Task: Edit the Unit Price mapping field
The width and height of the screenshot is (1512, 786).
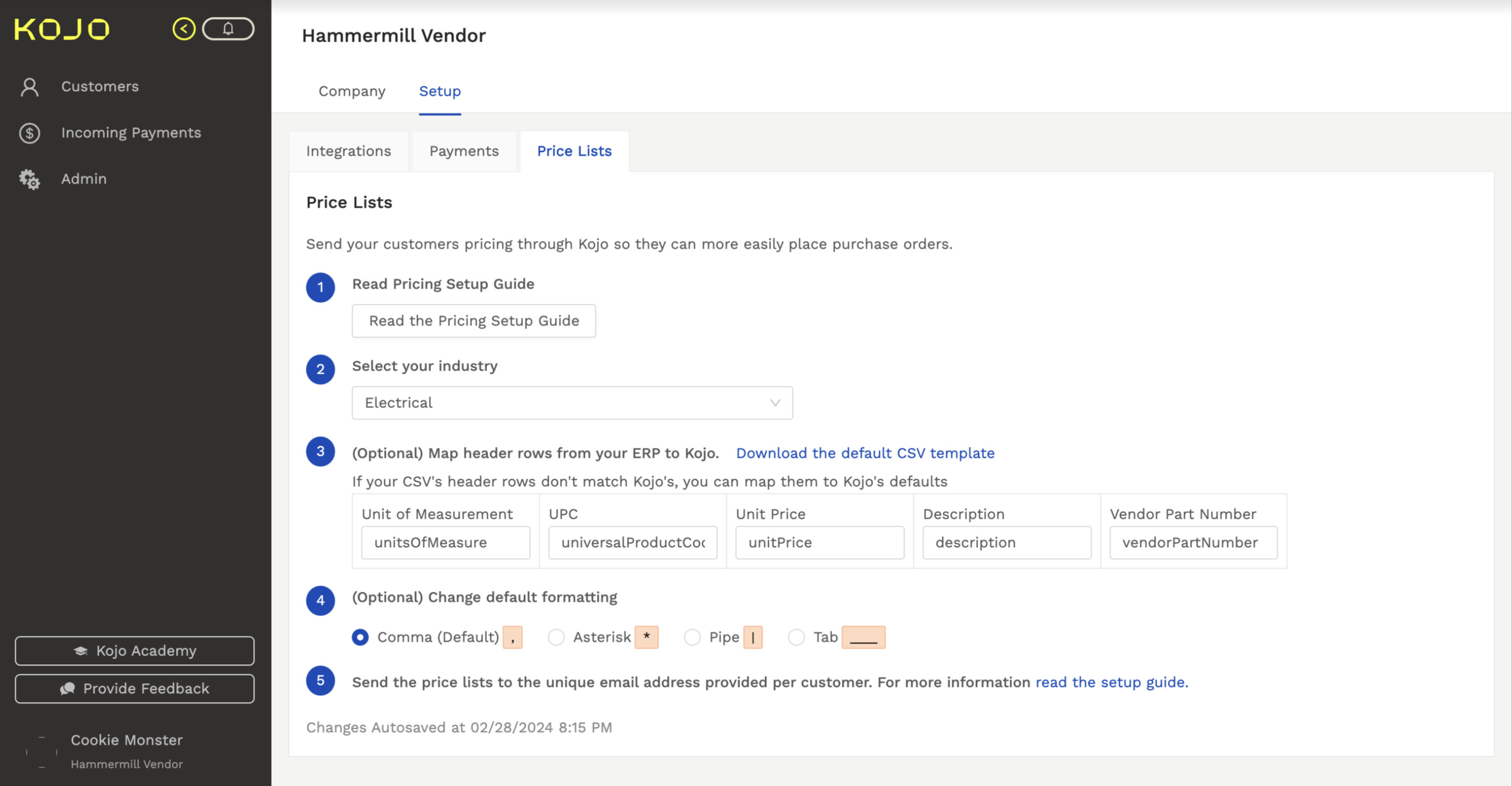Action: point(819,543)
